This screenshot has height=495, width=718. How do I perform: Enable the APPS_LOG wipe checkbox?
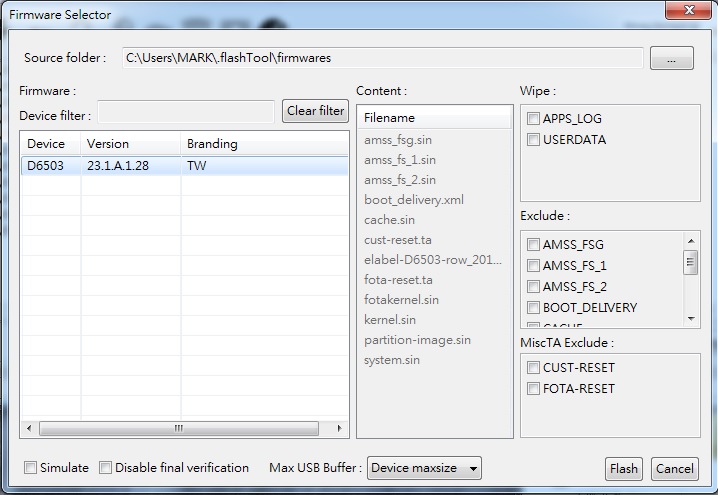click(533, 119)
